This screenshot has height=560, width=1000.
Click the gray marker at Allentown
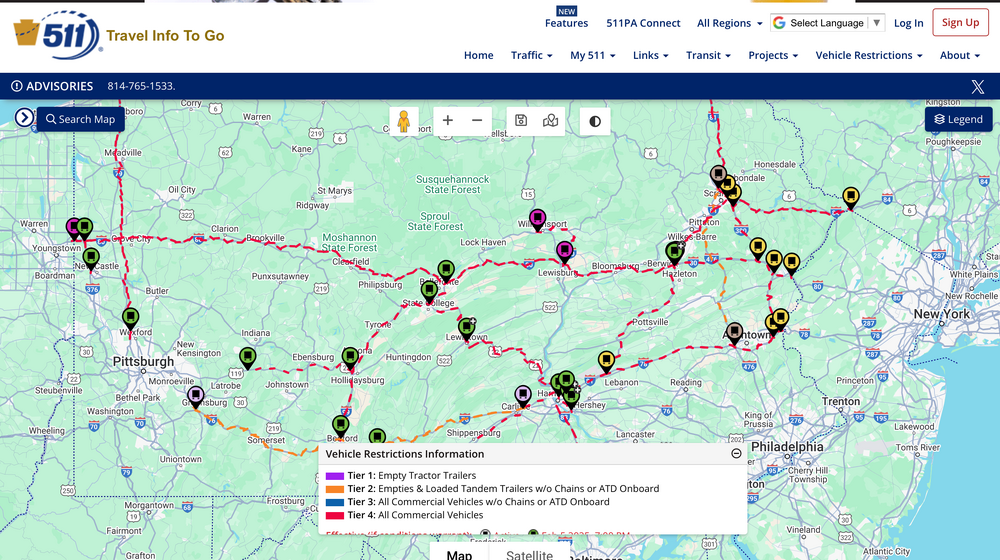pyautogui.click(x=734, y=332)
